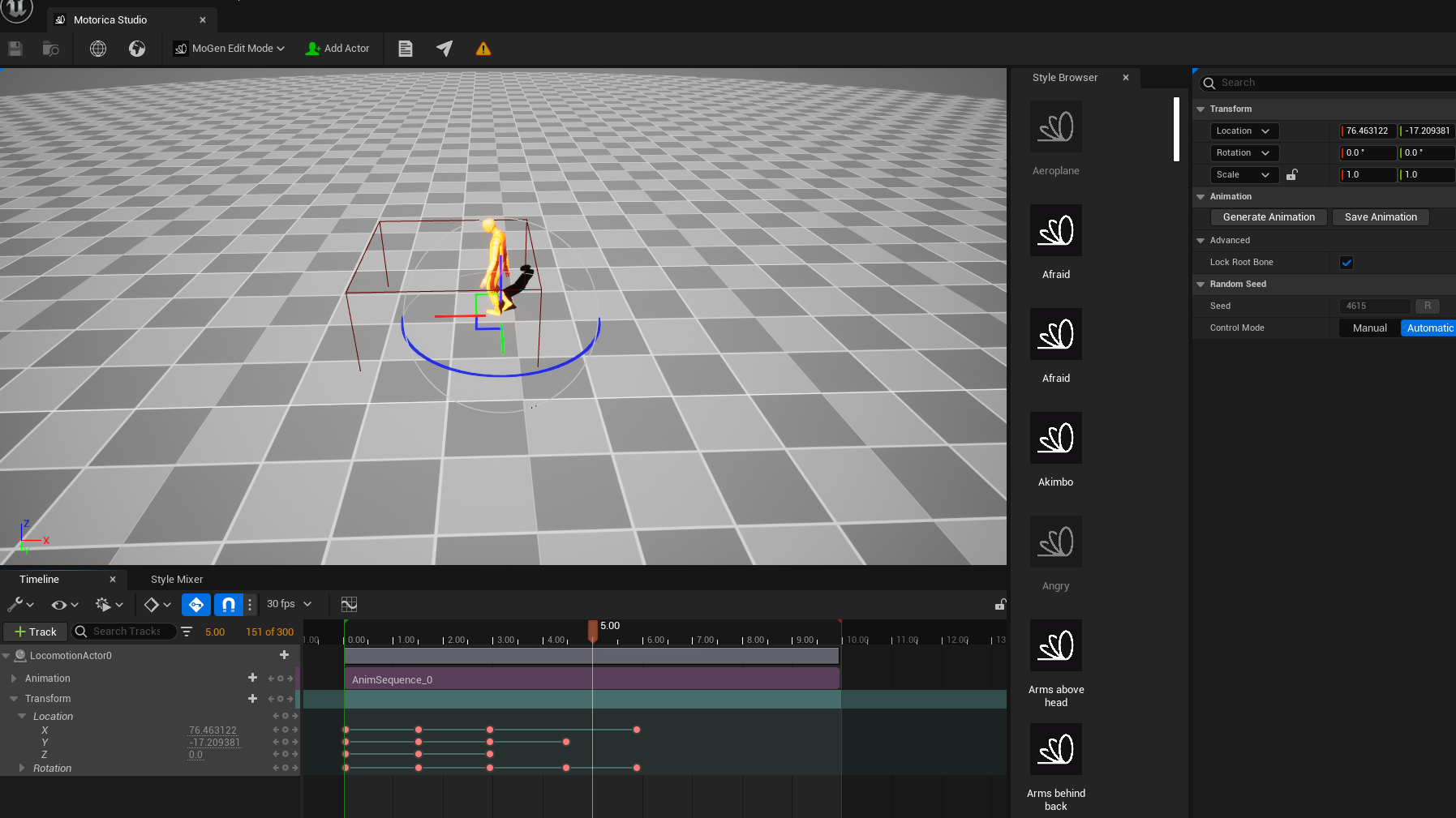
Task: Click the Add Actor button
Action: [337, 49]
